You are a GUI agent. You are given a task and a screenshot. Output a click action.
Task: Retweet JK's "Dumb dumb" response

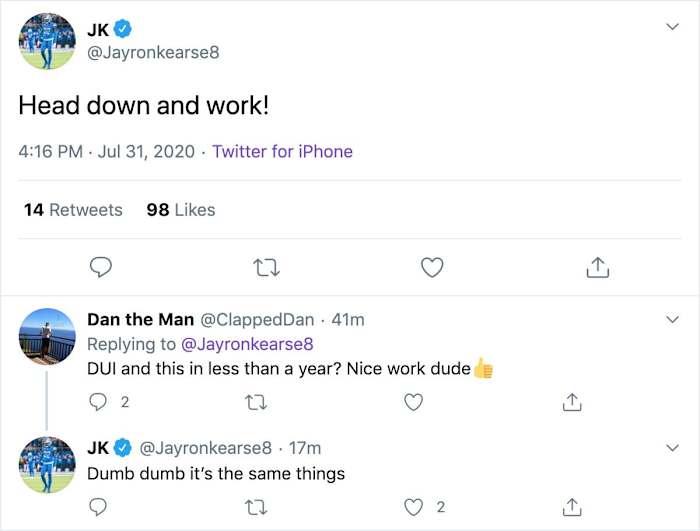pyautogui.click(x=255, y=507)
